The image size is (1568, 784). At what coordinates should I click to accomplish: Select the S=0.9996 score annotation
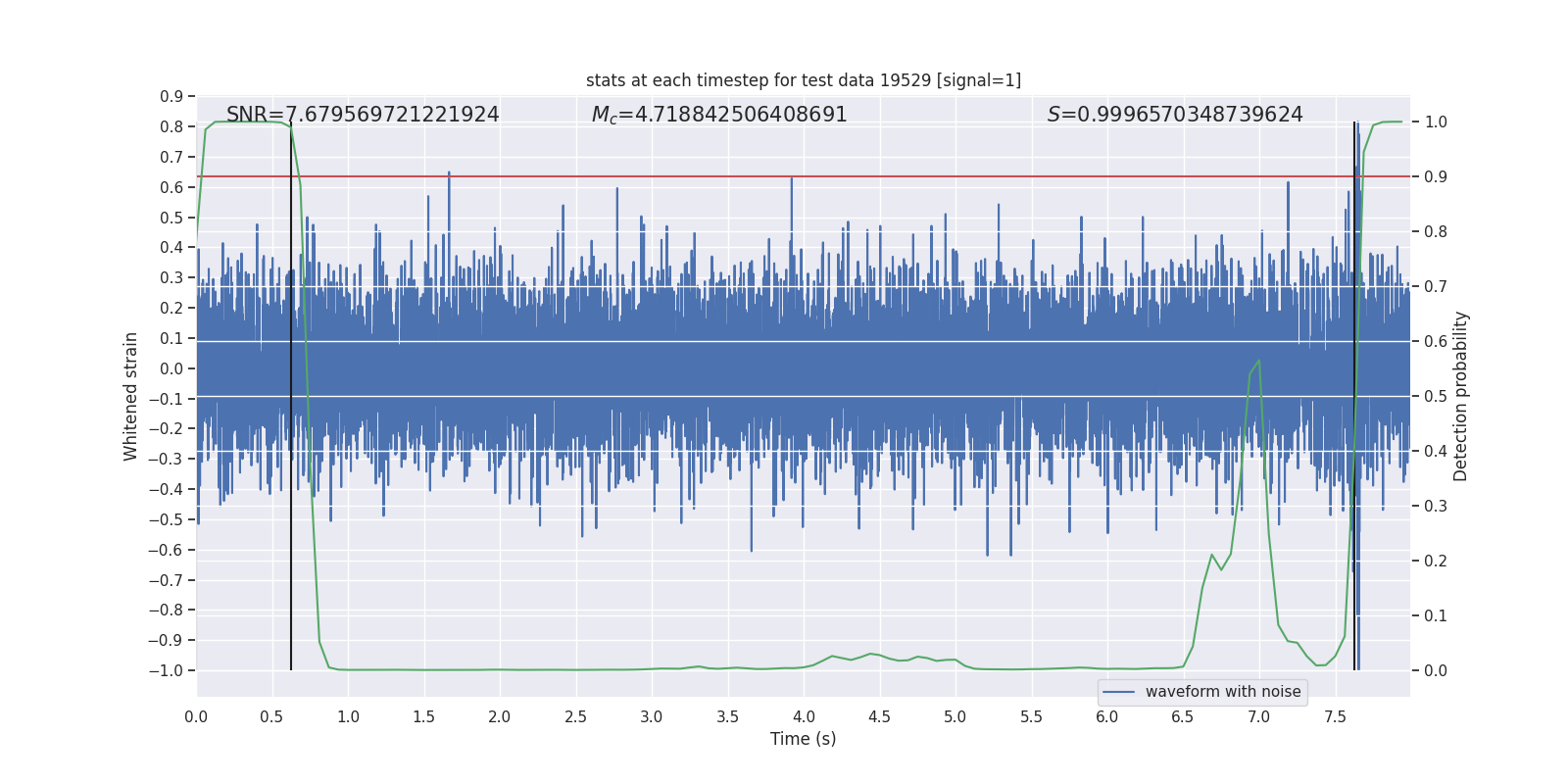(1174, 115)
